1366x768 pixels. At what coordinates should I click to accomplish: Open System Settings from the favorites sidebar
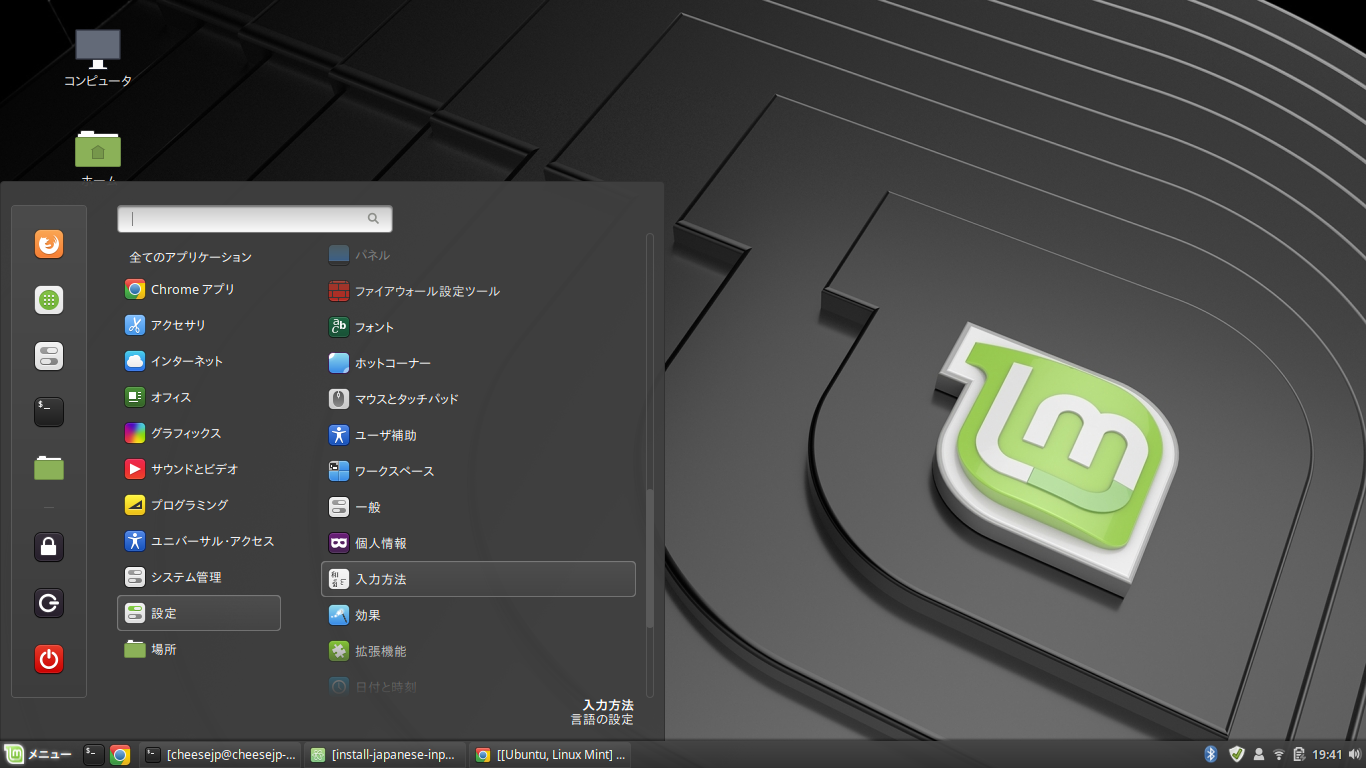(x=49, y=356)
